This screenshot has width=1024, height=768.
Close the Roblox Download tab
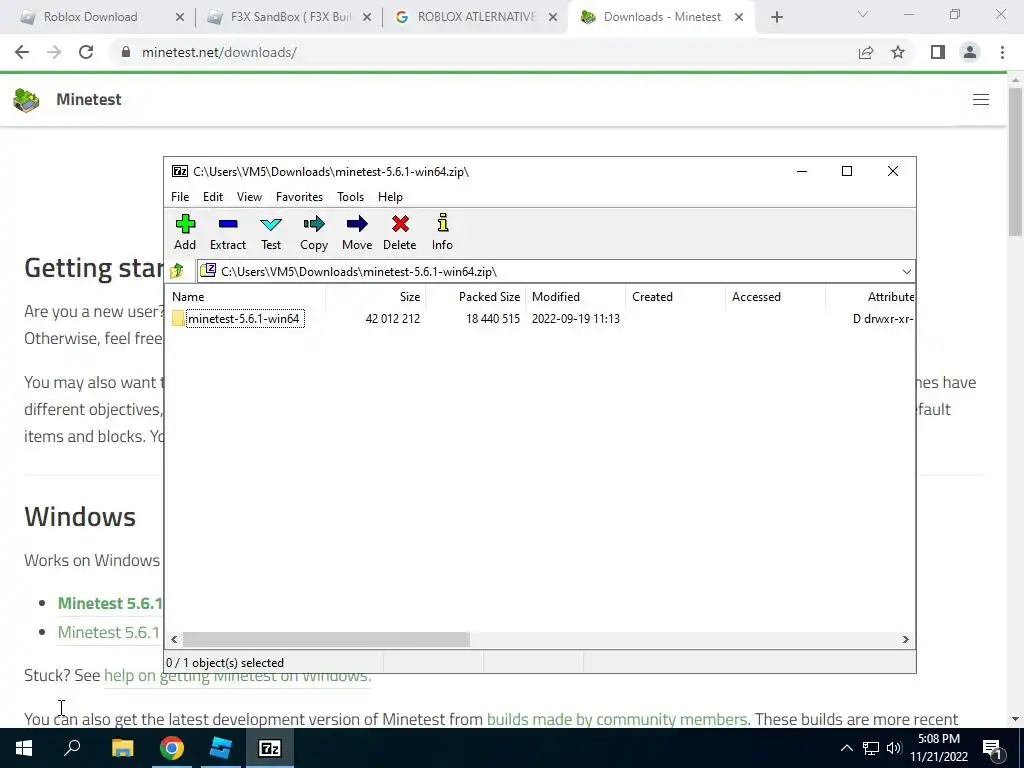180,18
